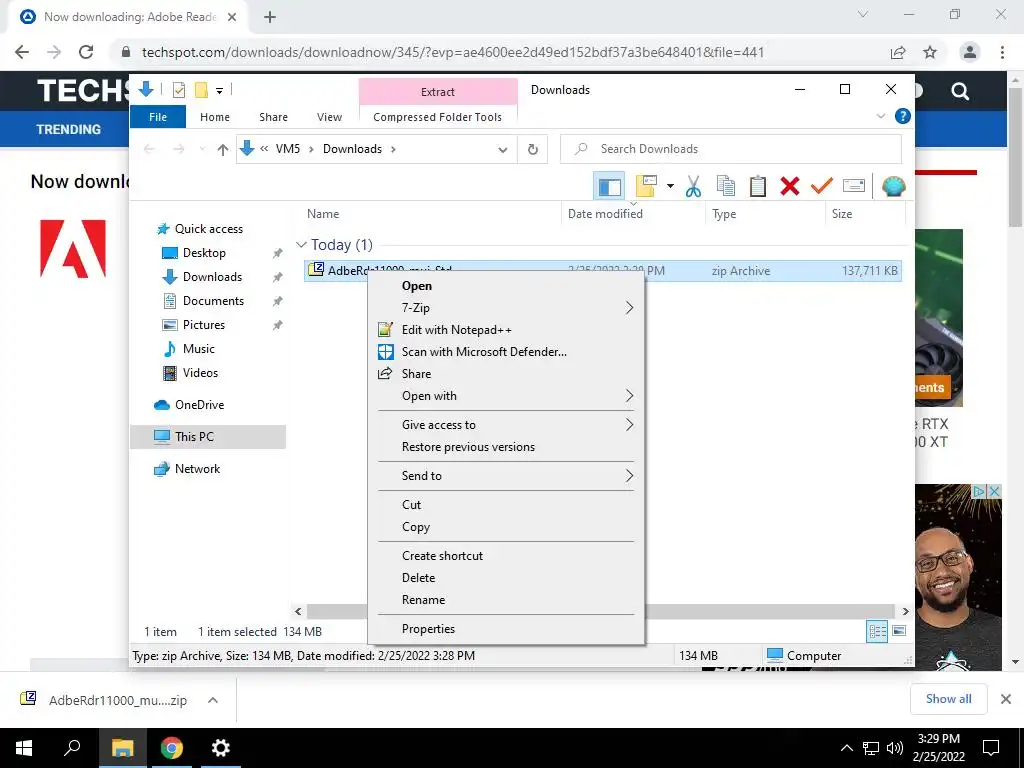Bookmark this page star icon in Chrome
The width and height of the screenshot is (1024, 768).
930,52
